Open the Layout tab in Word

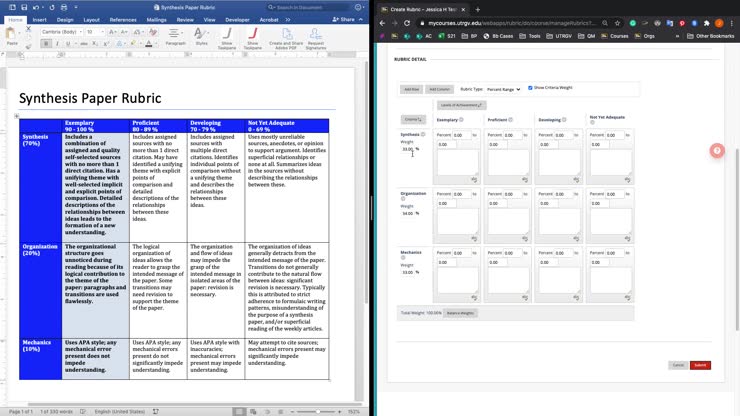pos(91,20)
